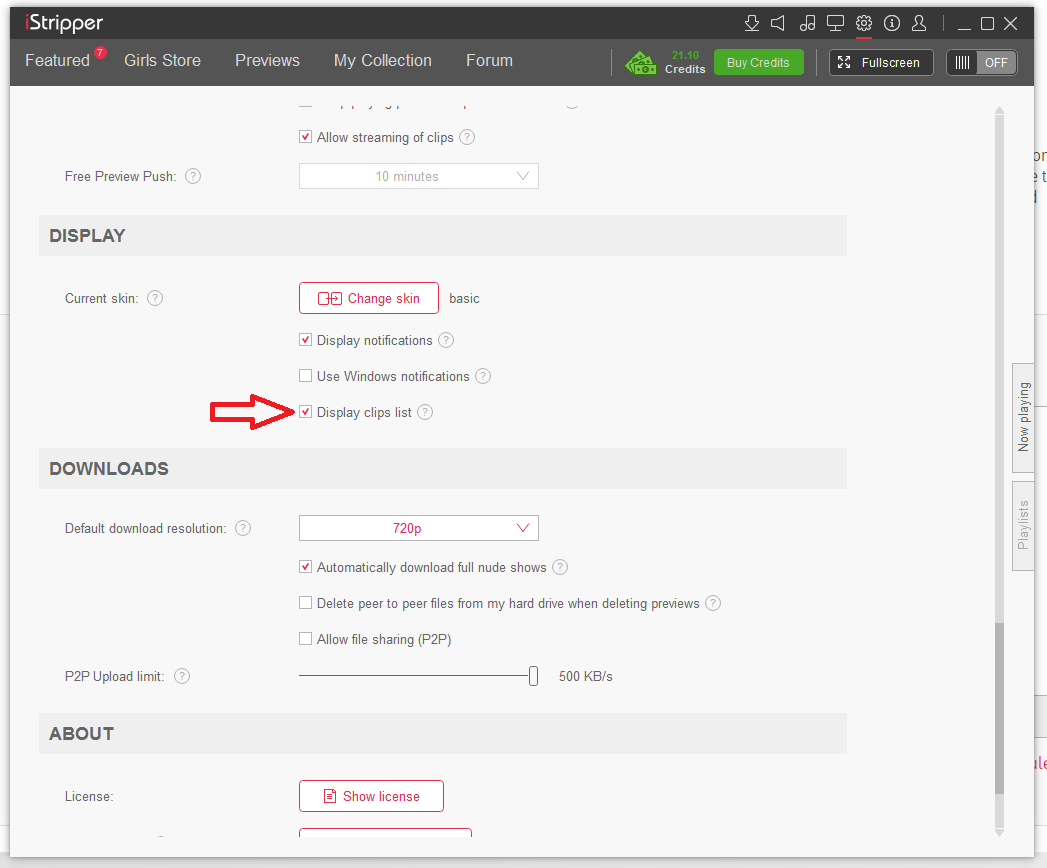Click help icon next to Current skin
Image resolution: width=1047 pixels, height=868 pixels.
click(x=155, y=298)
